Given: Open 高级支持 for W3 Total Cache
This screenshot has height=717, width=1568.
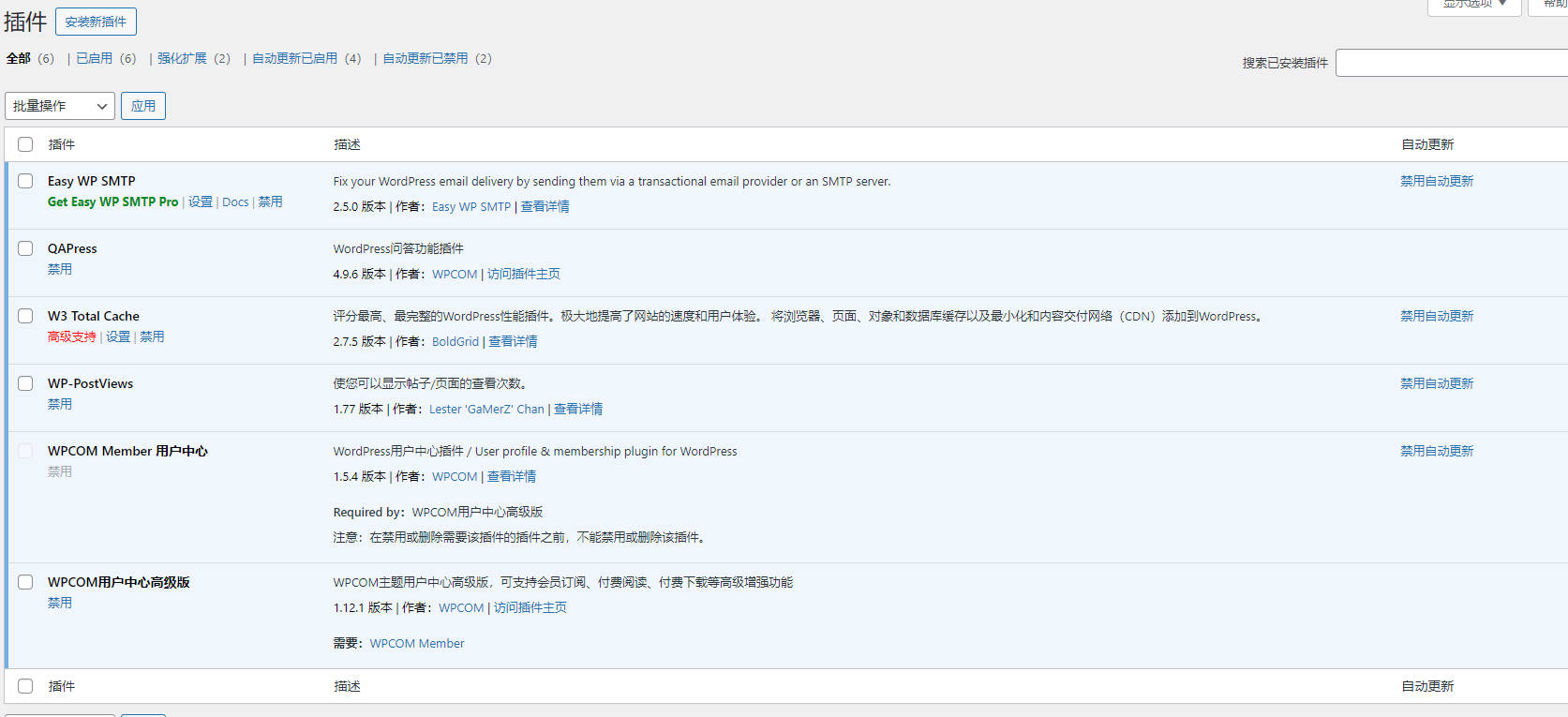Looking at the screenshot, I should pos(72,336).
